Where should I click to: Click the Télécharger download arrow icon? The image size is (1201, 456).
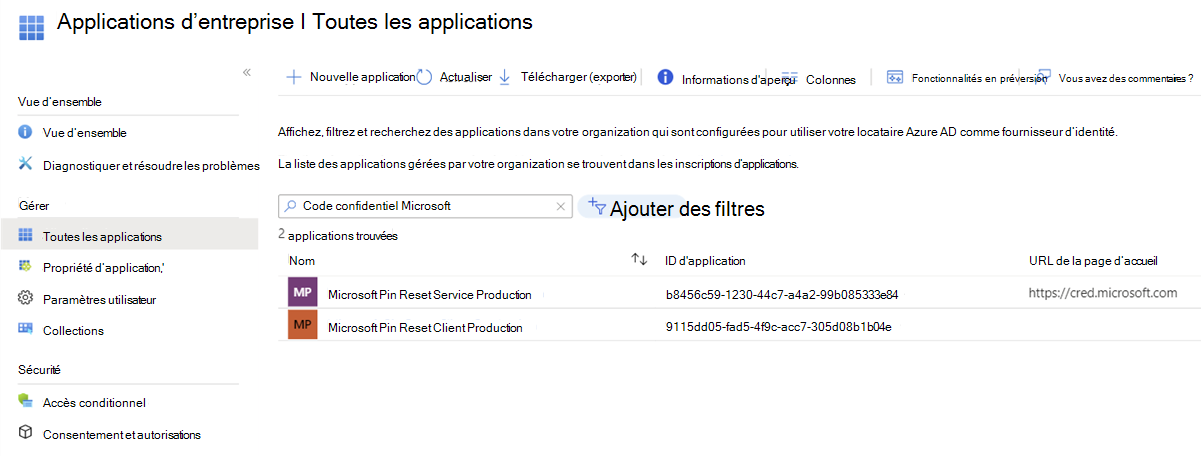[x=504, y=77]
